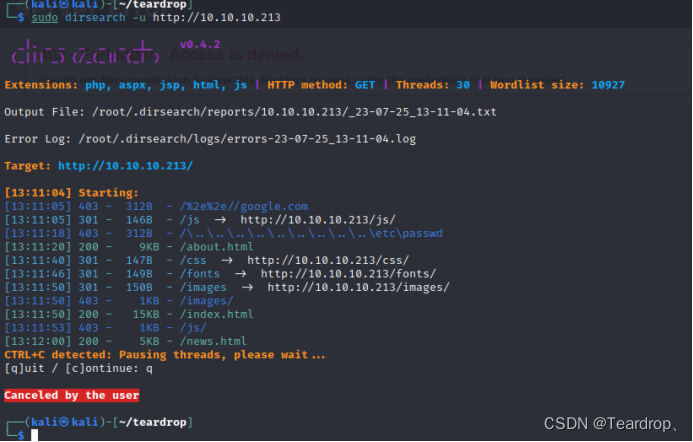Click the Threads value 30

point(463,85)
